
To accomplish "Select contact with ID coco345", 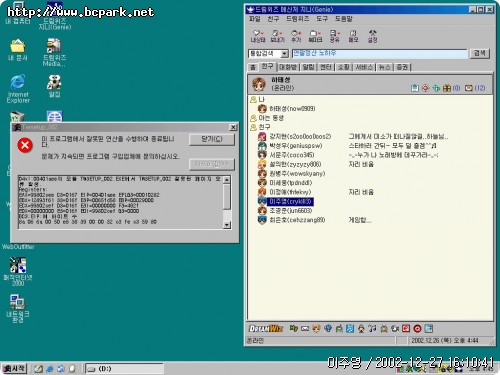I will point(286,155).
